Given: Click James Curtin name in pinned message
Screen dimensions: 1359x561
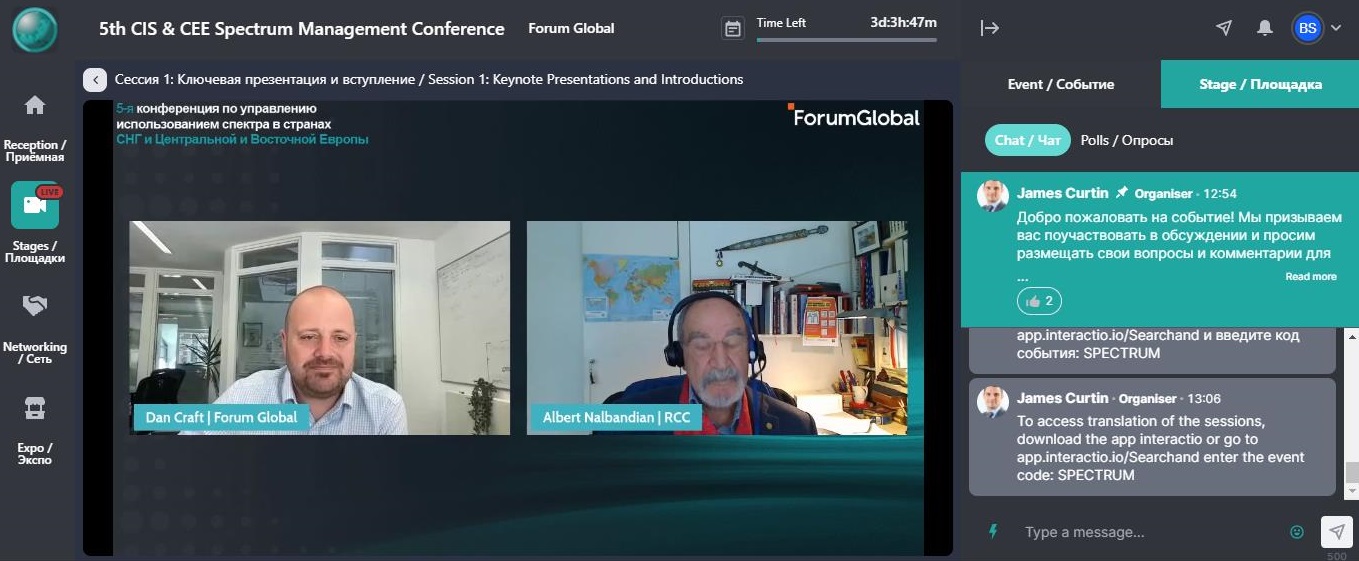Looking at the screenshot, I should point(1063,193).
